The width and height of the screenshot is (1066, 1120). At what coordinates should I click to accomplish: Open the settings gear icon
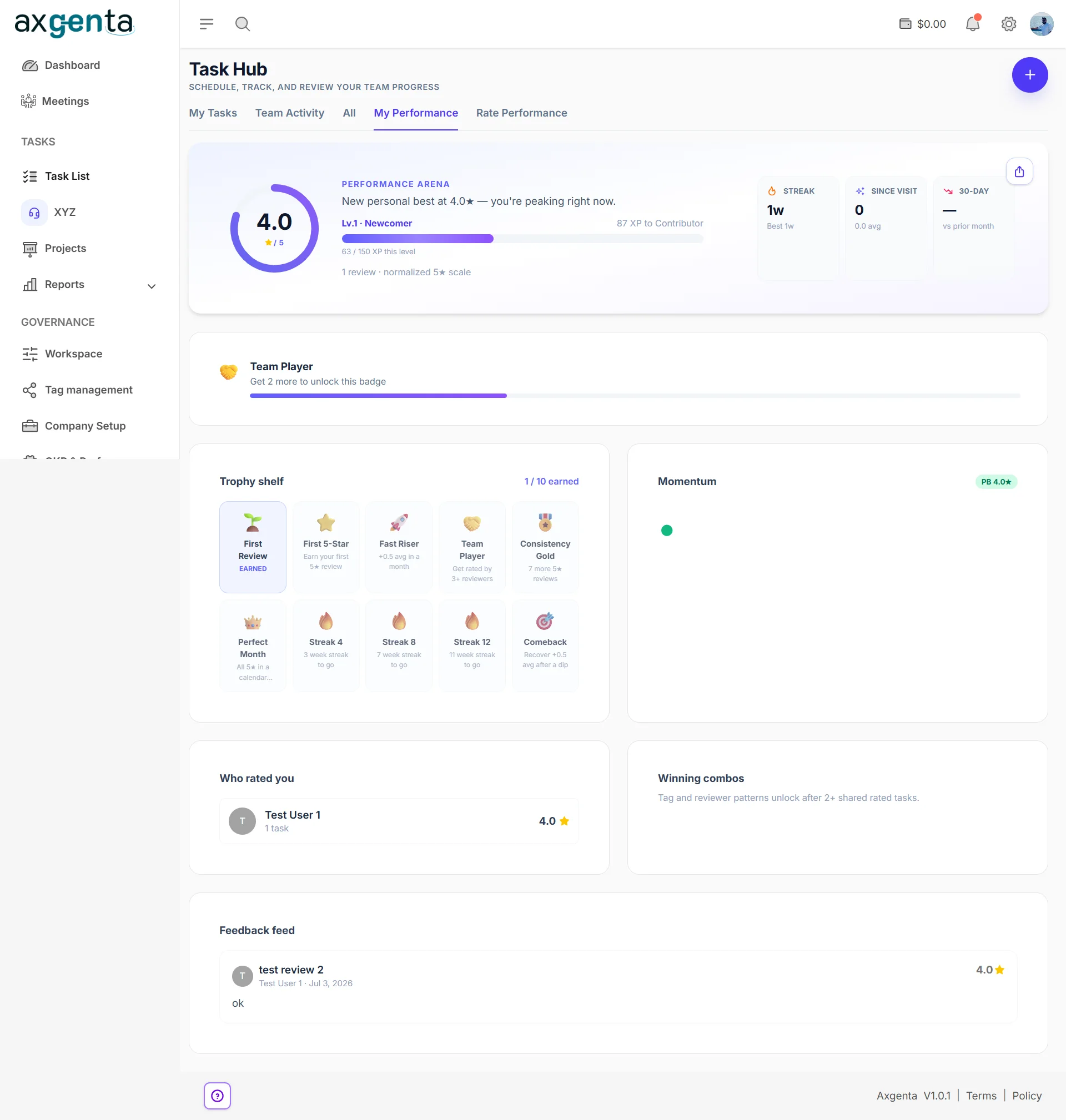(x=1009, y=24)
